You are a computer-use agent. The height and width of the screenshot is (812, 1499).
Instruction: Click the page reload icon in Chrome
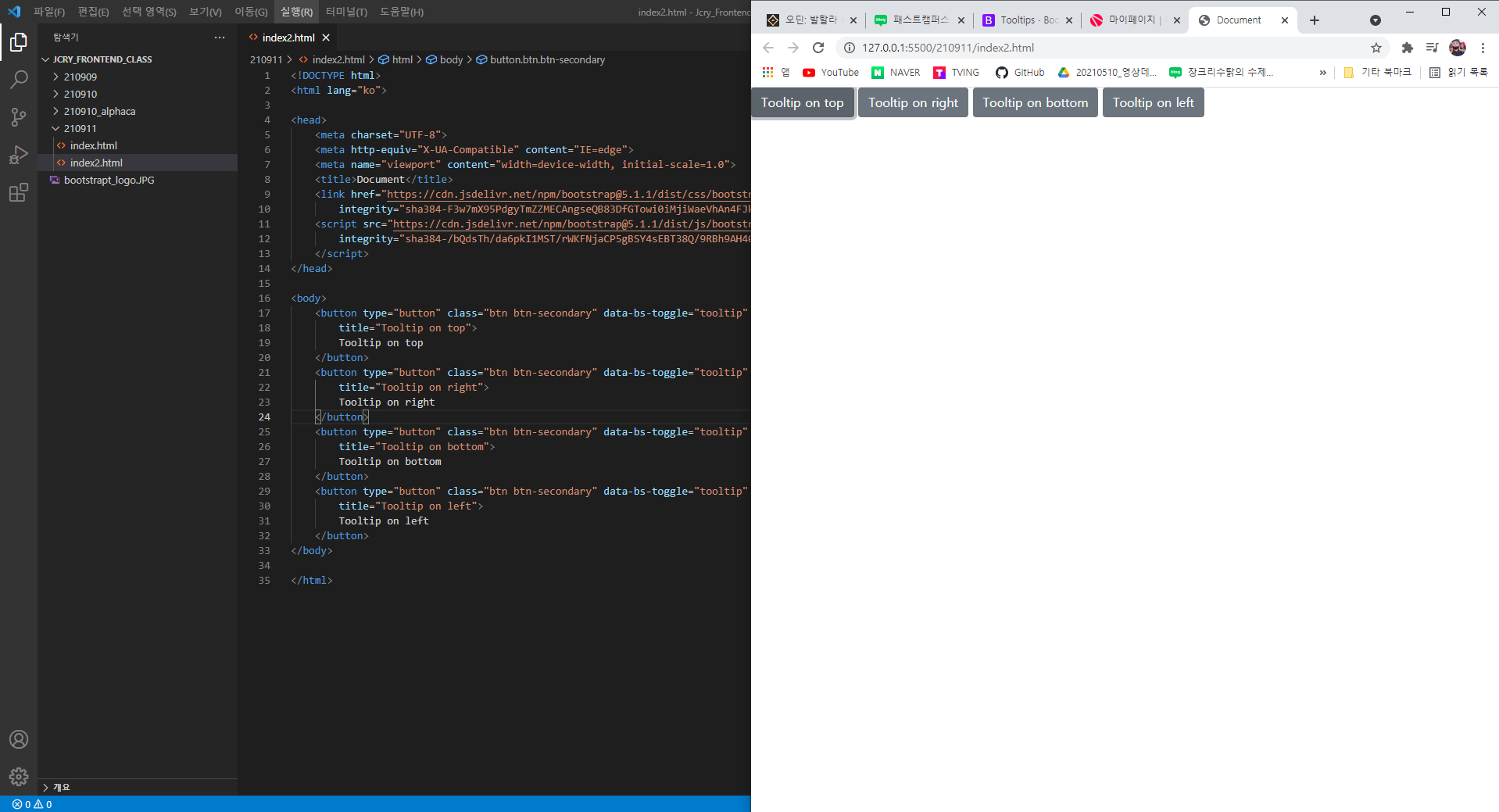[818, 48]
